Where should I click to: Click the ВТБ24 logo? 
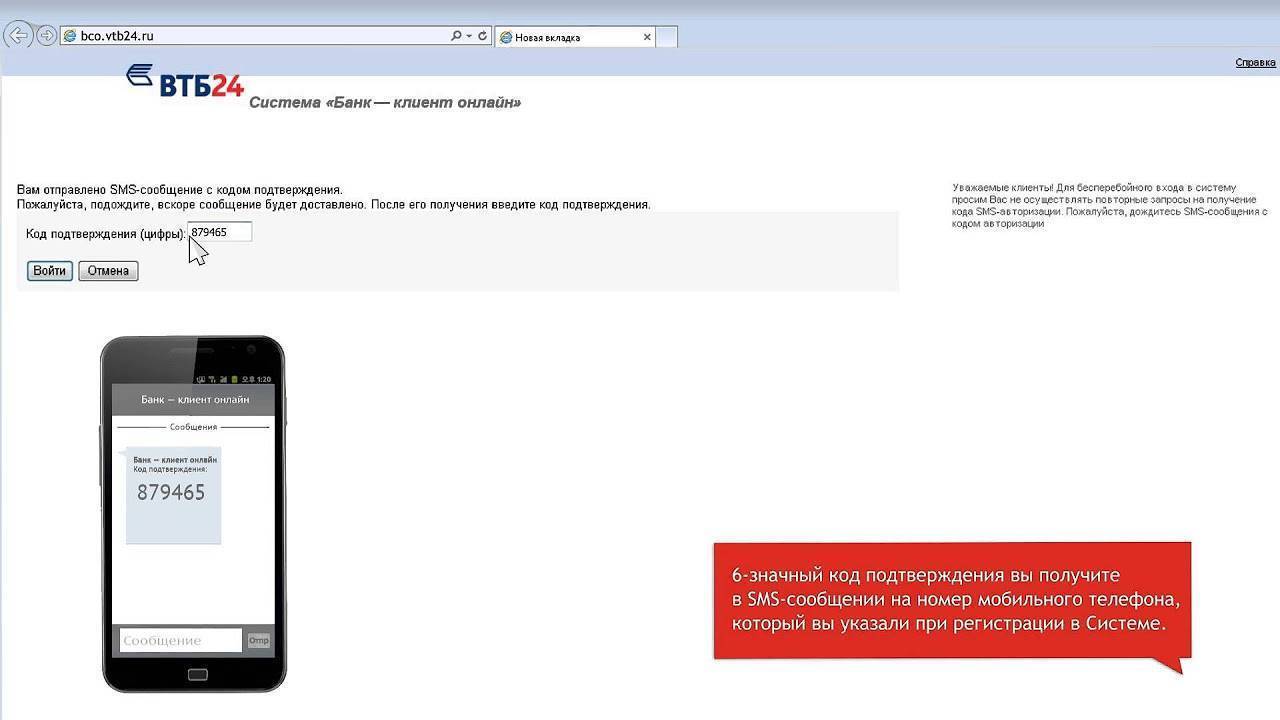click(185, 81)
